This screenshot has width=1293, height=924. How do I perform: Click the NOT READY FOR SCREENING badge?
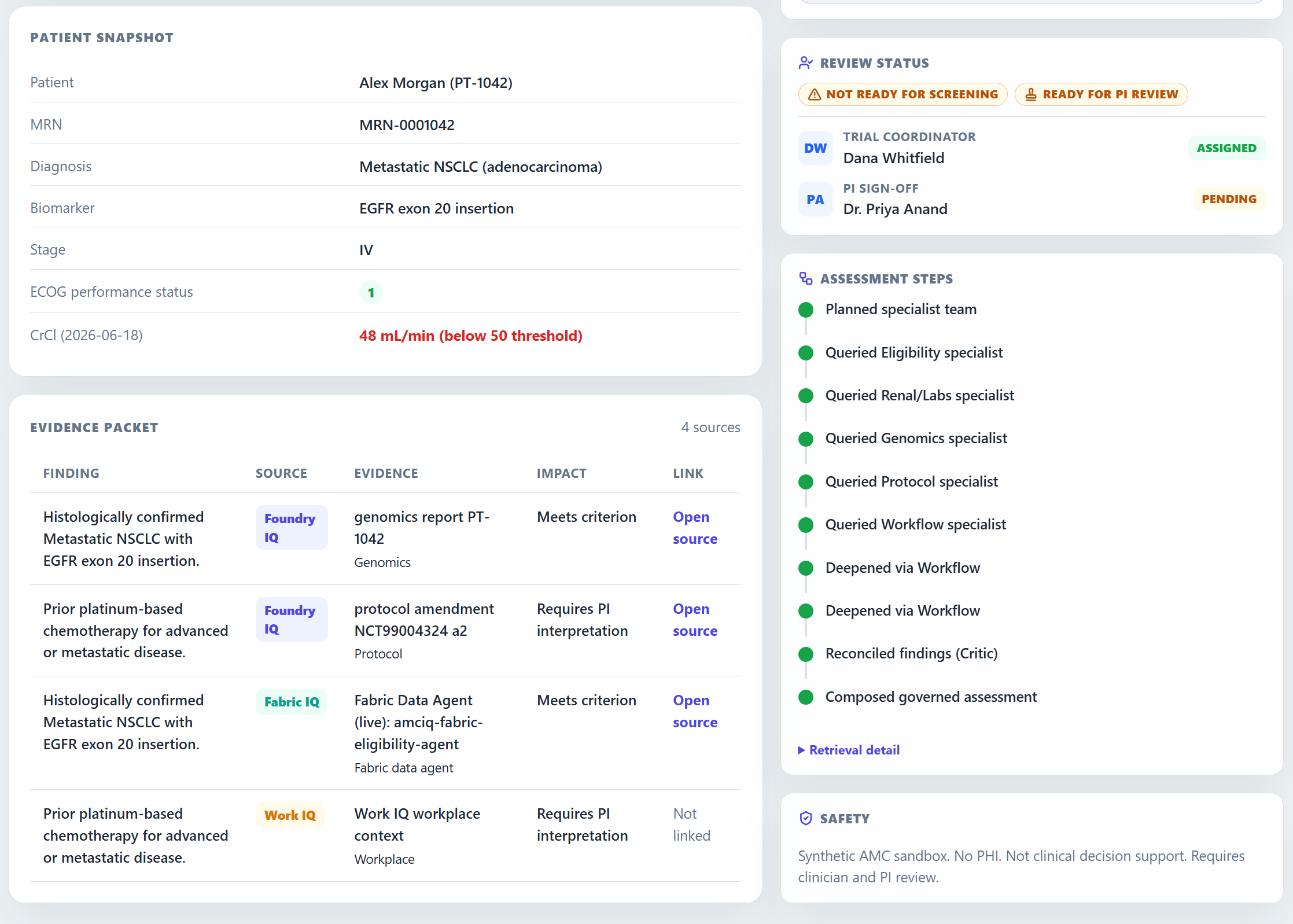[902, 94]
